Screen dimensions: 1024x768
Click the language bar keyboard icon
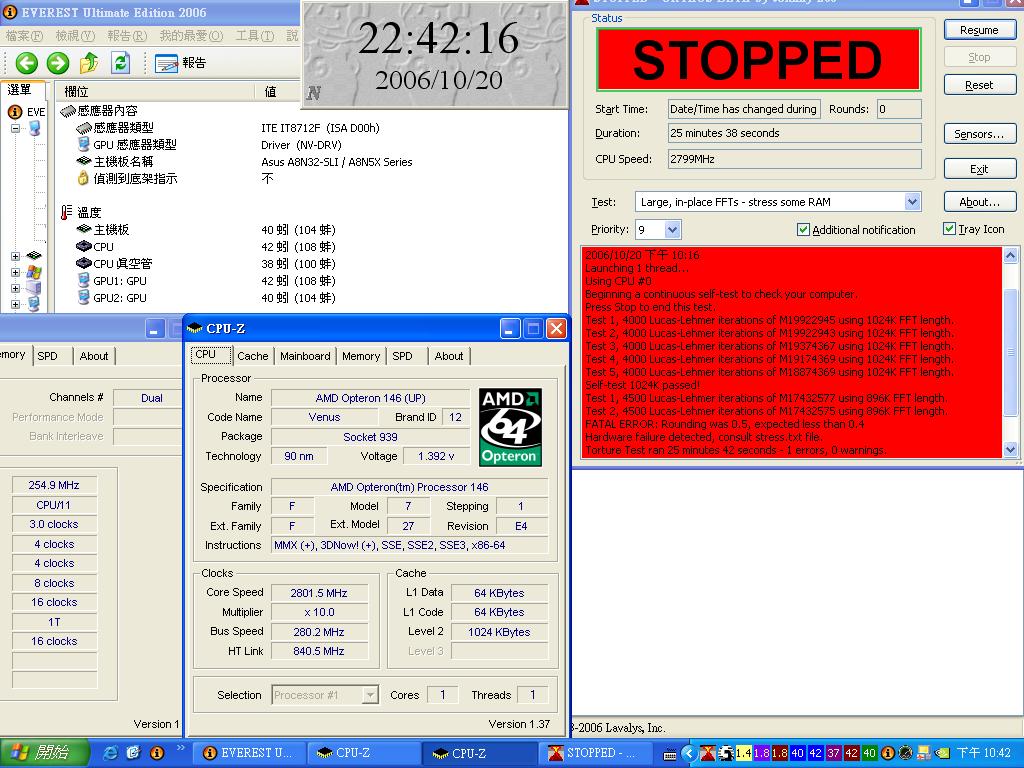pos(669,755)
